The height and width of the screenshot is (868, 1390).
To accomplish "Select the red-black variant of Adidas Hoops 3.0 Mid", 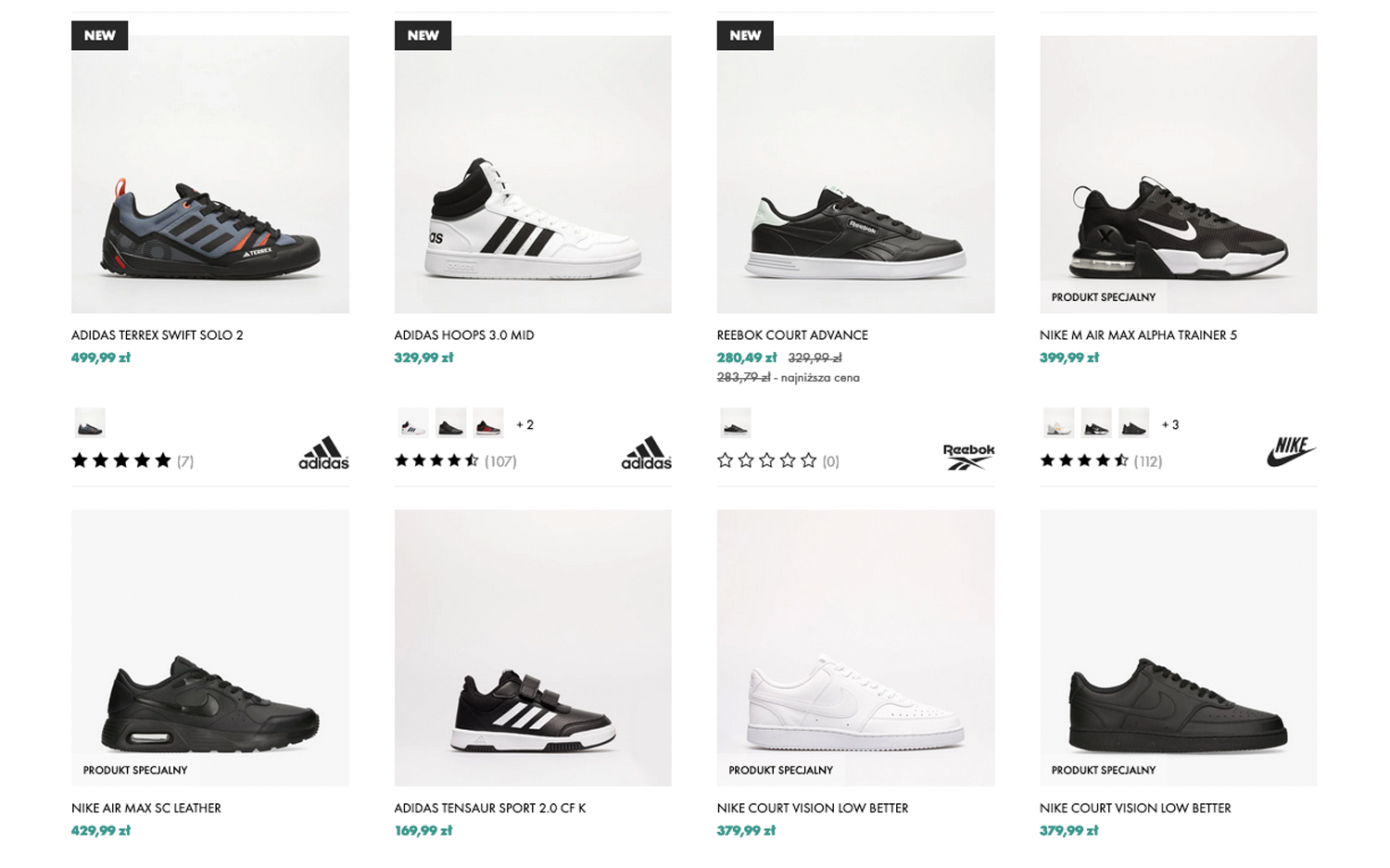I will [x=488, y=424].
